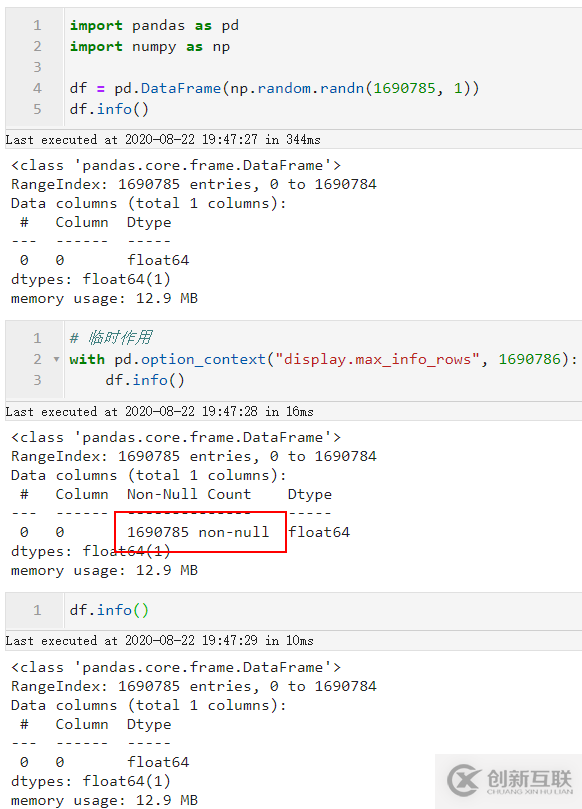Click line number 1 of the third cell
582x809 pixels.
tap(37, 610)
